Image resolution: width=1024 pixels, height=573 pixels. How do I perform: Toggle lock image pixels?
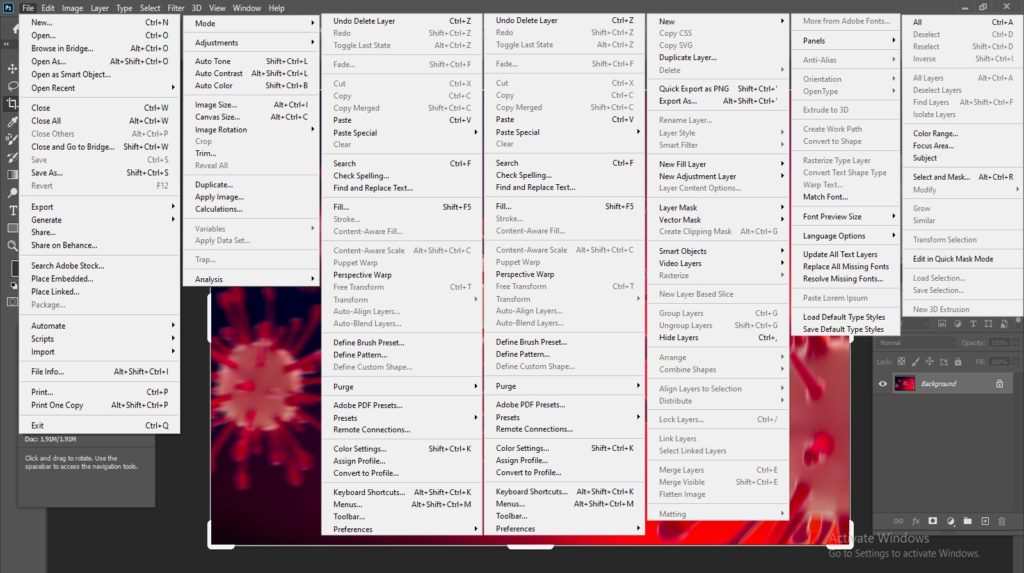(x=916, y=361)
